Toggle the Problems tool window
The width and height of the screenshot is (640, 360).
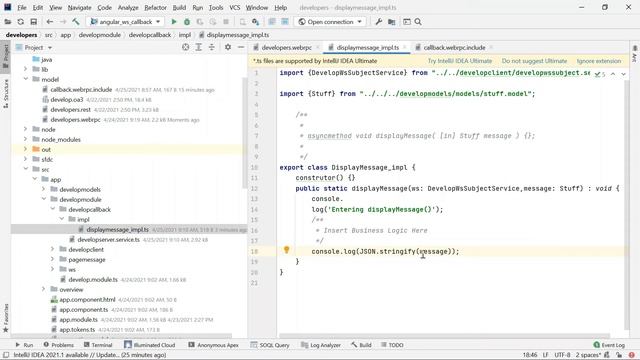click(x=58, y=345)
